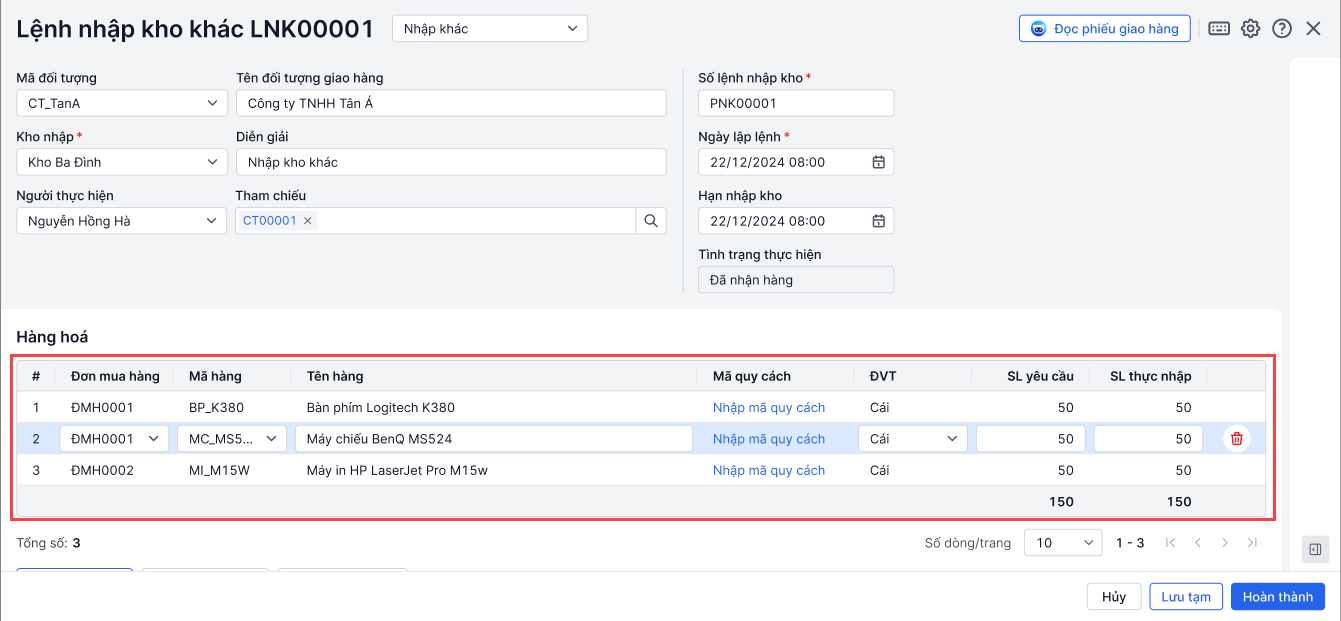
Task: Delete row 2 with trash icon
Action: pyautogui.click(x=1237, y=439)
